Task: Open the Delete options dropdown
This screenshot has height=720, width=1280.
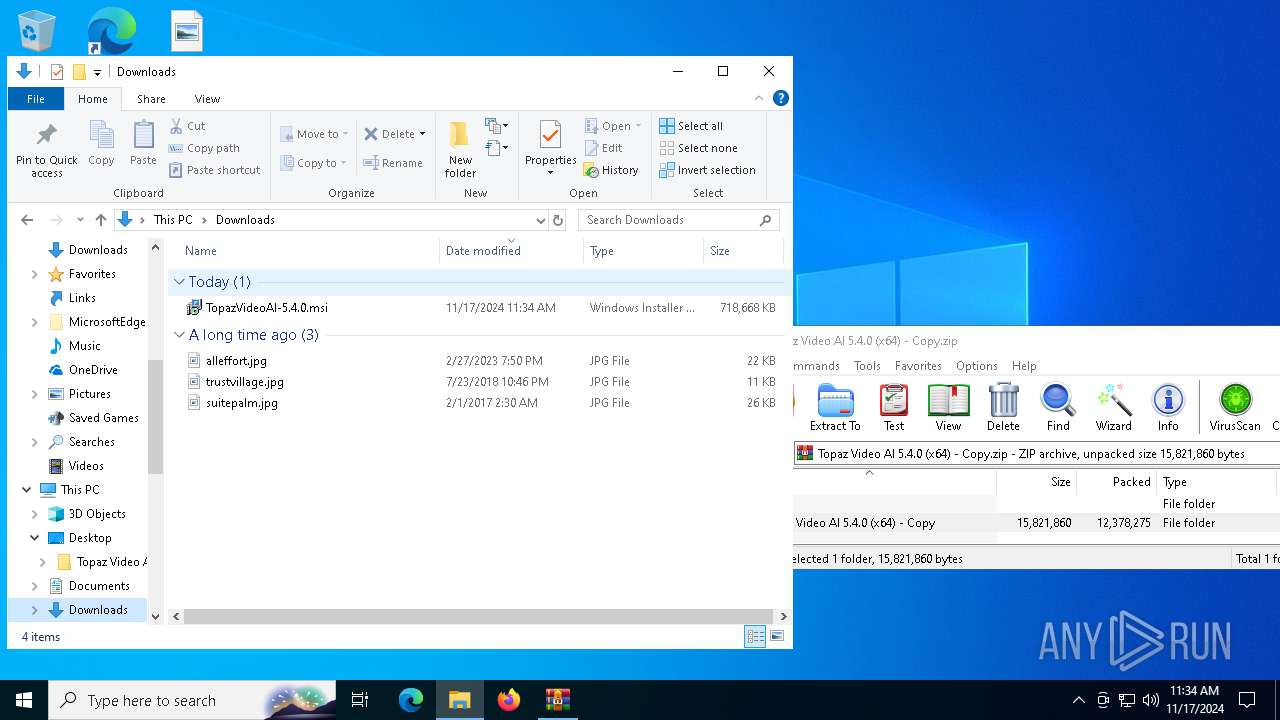Action: (422, 134)
